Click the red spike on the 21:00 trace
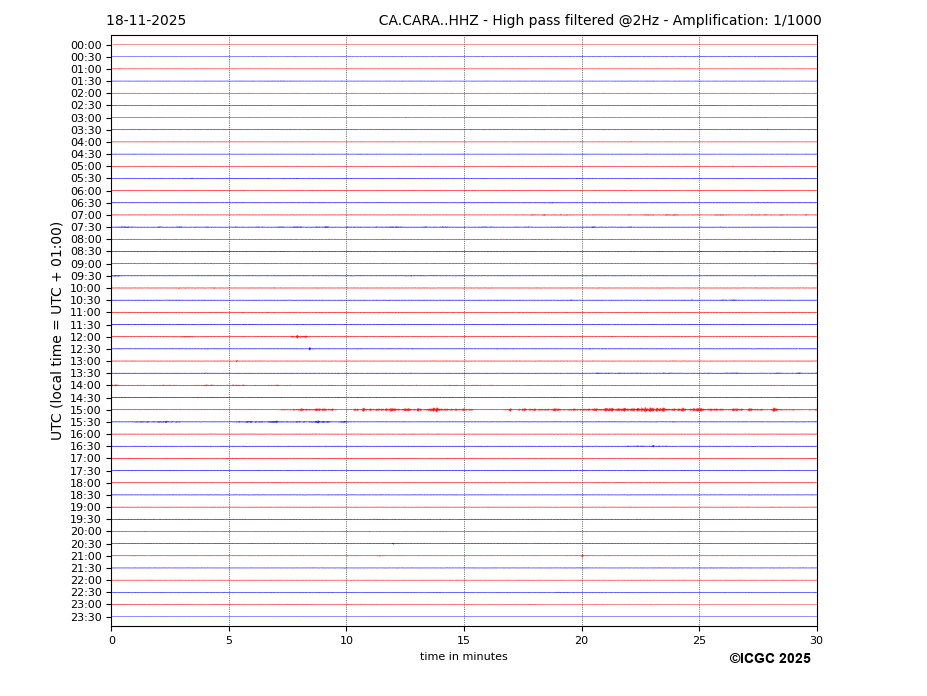This screenshot has height=696, width=927. click(582, 556)
